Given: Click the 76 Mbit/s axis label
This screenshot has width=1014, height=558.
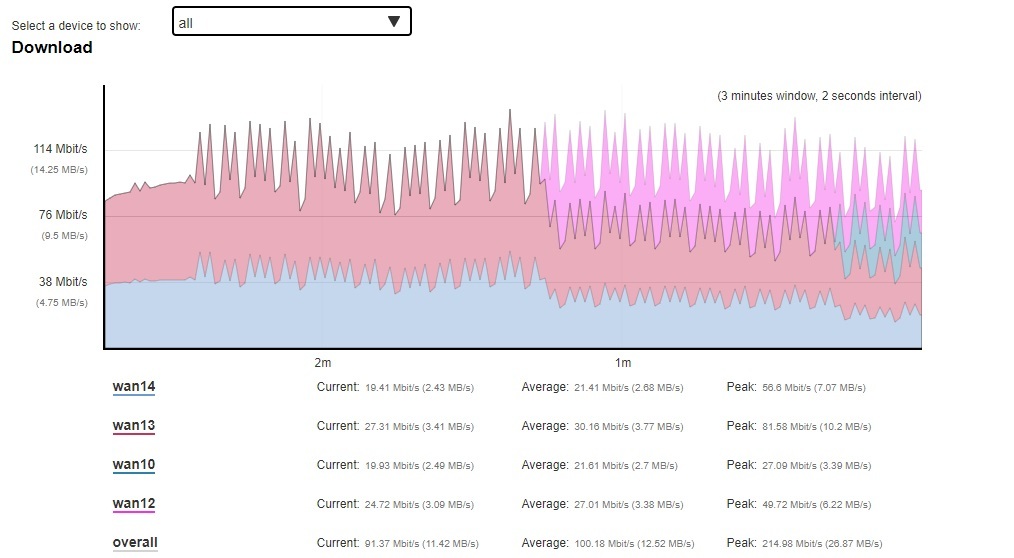Looking at the screenshot, I should pos(63,215).
